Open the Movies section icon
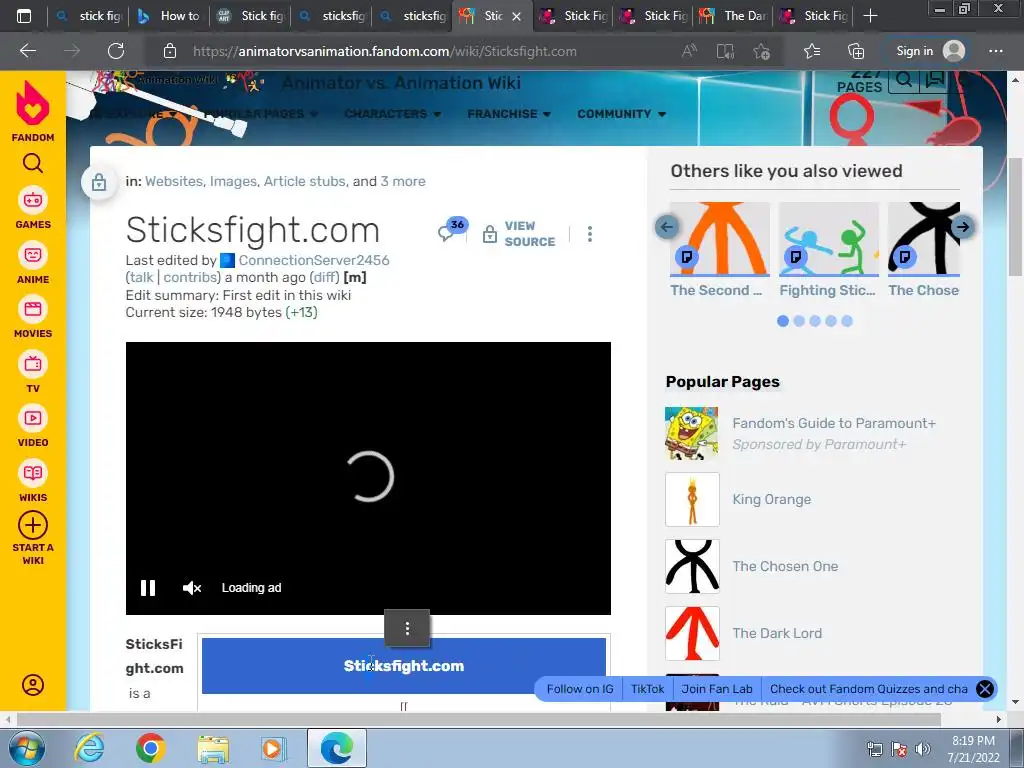Screen dimensions: 1024x768 (33, 309)
